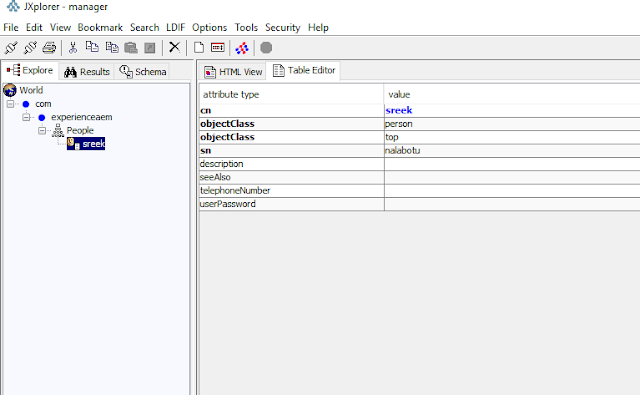Click the 'cn' attribute label

coord(206,111)
